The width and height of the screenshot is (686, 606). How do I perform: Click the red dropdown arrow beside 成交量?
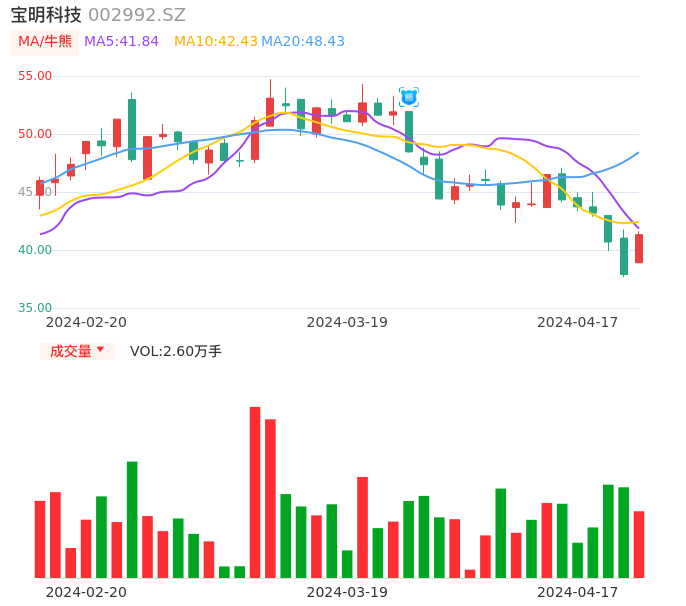100,350
